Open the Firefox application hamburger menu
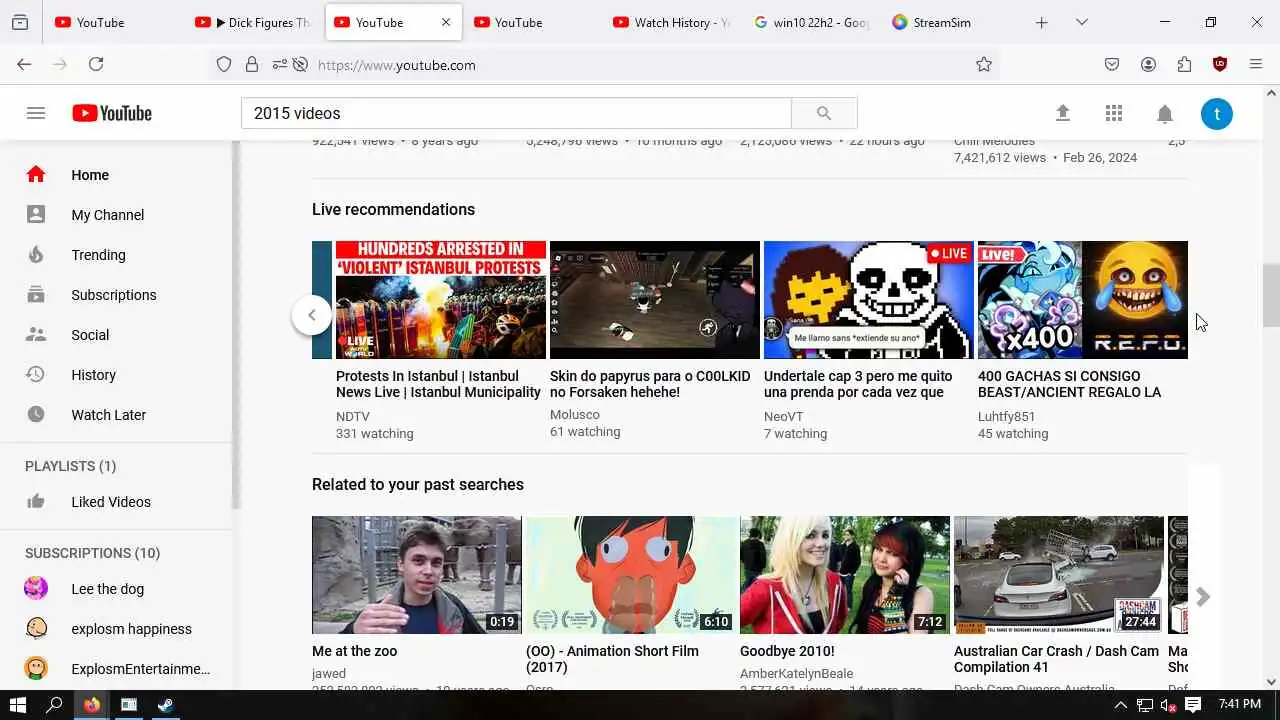Viewport: 1280px width, 720px height. [x=1256, y=64]
